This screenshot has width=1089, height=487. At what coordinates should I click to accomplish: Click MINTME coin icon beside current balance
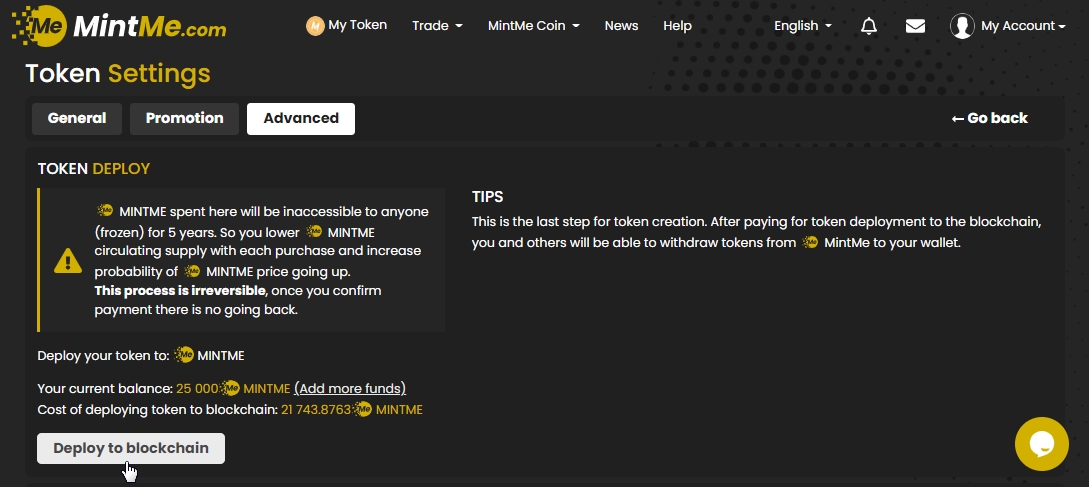pyautogui.click(x=231, y=388)
